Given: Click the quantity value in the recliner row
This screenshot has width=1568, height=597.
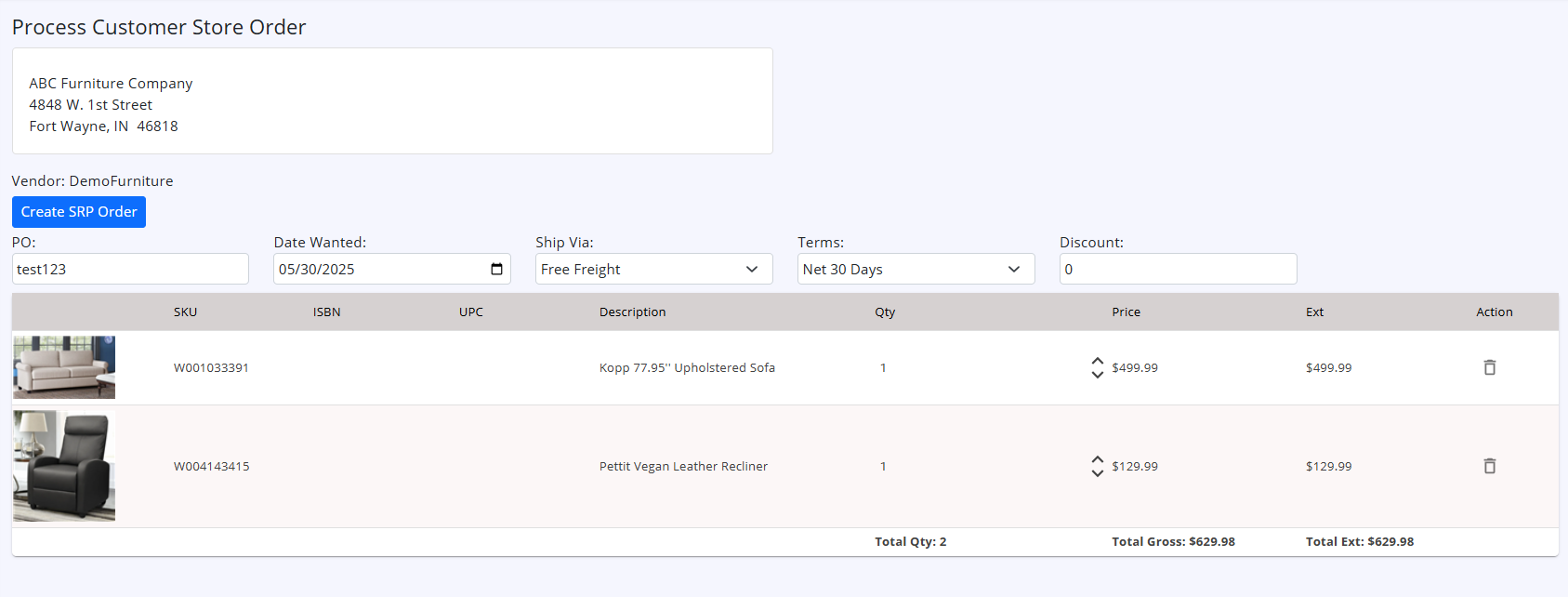Looking at the screenshot, I should pyautogui.click(x=883, y=467).
